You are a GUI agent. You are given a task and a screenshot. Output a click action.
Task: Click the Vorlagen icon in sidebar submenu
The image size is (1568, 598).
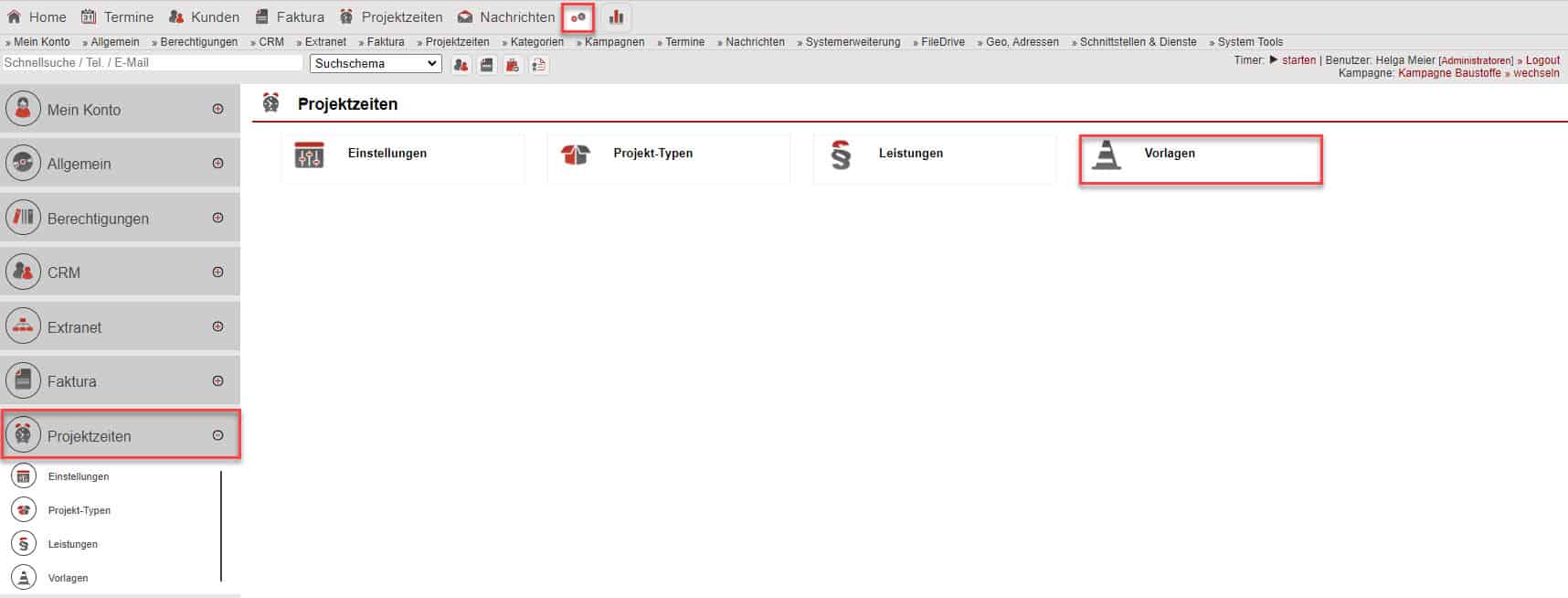point(24,578)
